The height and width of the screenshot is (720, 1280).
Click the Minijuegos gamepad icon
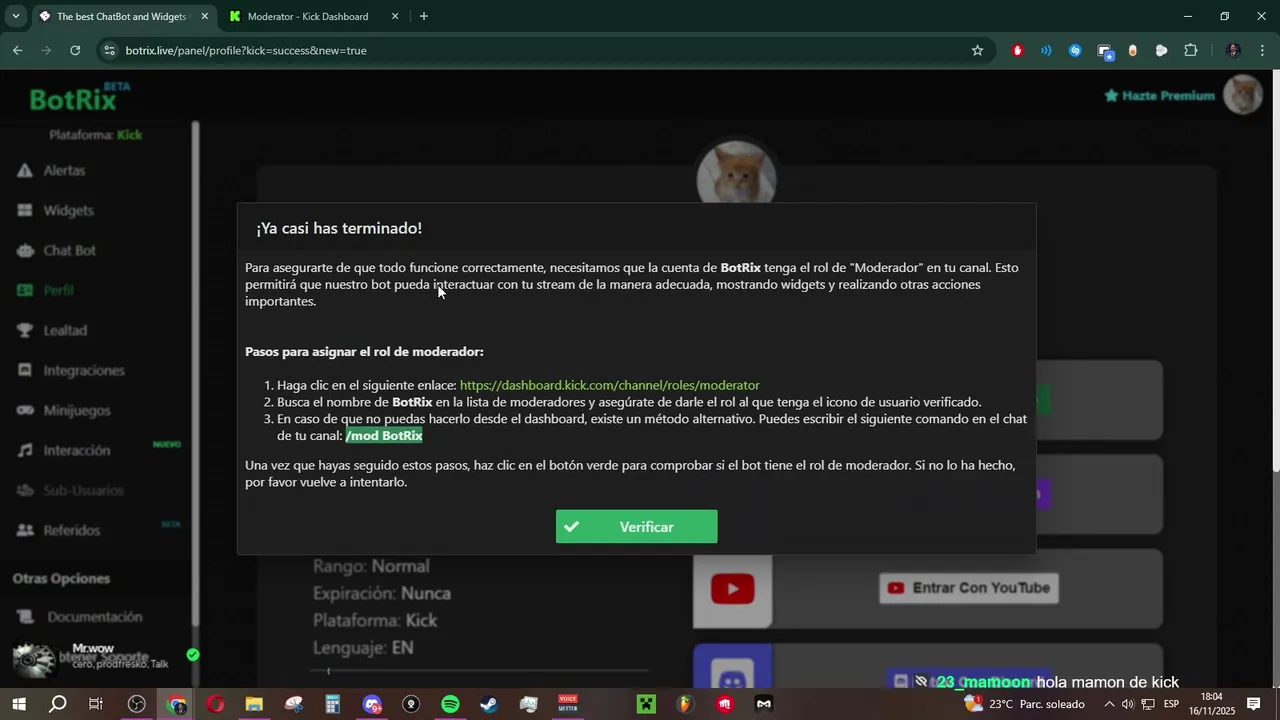pyautogui.click(x=25, y=411)
